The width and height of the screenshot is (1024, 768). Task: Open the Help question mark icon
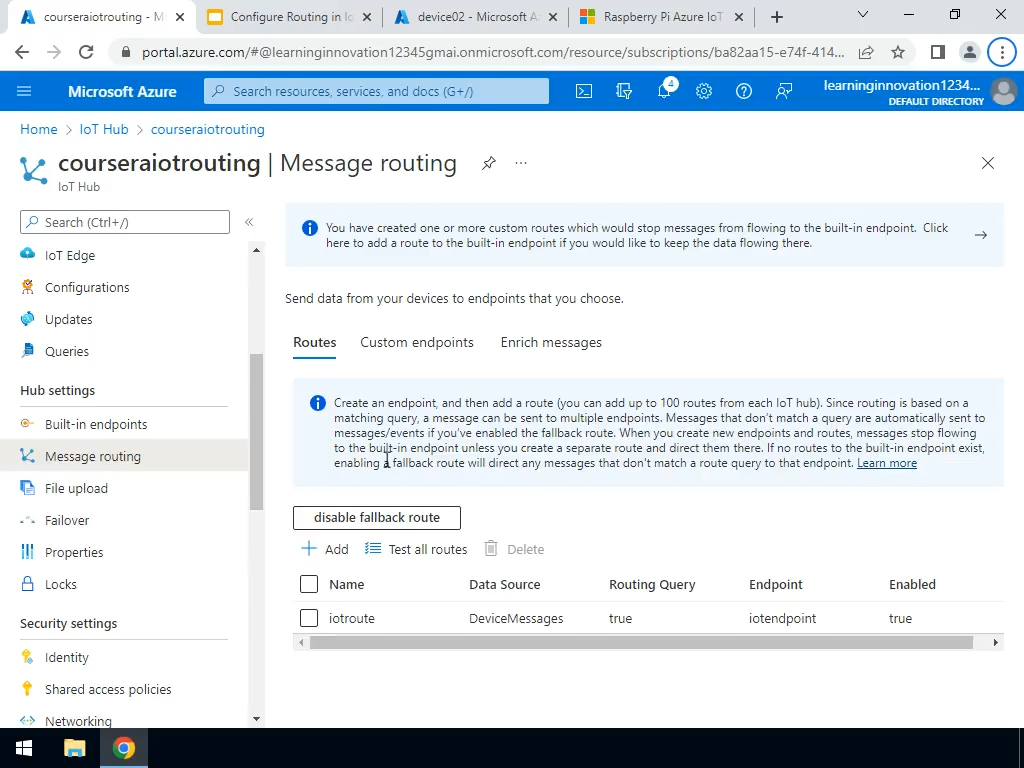(743, 91)
